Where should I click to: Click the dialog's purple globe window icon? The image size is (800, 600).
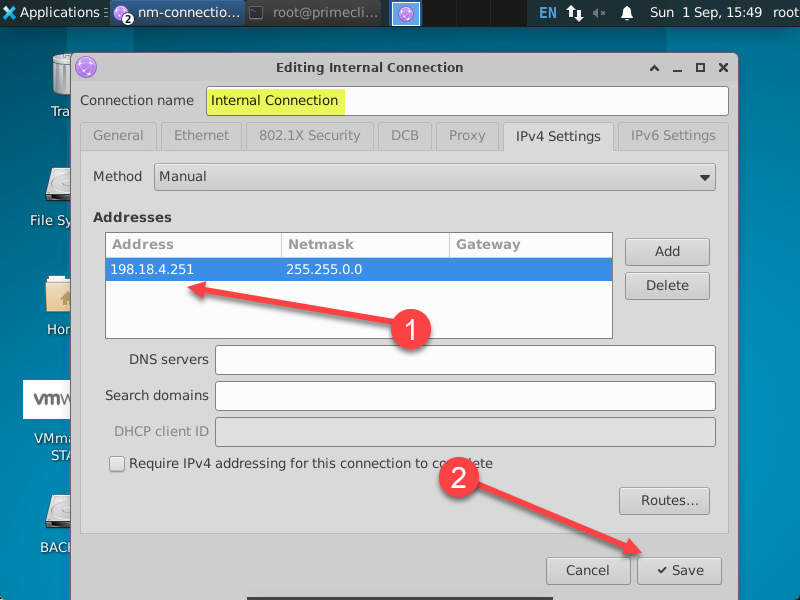tap(86, 67)
